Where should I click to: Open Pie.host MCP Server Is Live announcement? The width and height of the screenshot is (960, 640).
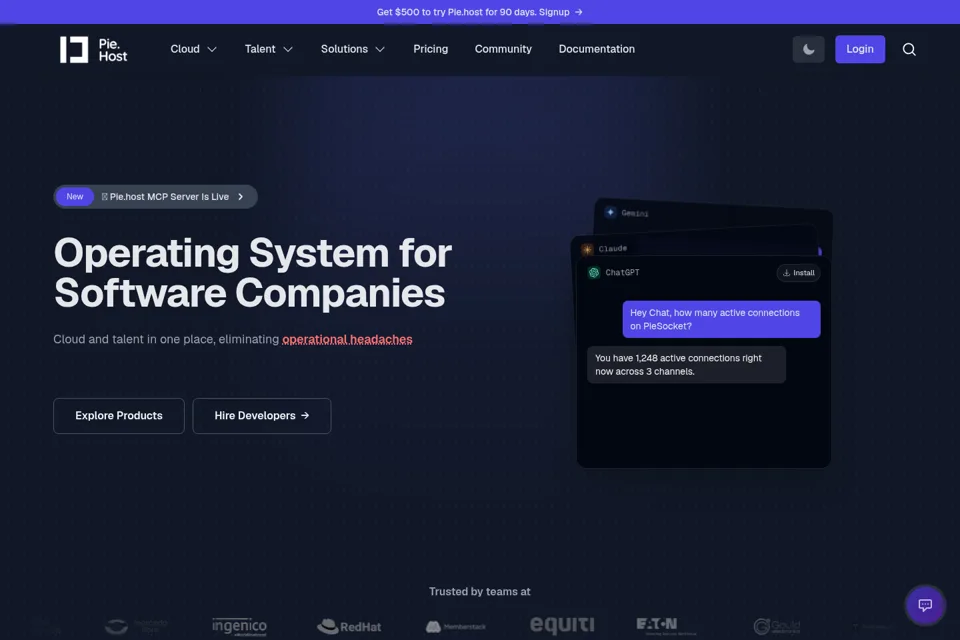click(156, 197)
